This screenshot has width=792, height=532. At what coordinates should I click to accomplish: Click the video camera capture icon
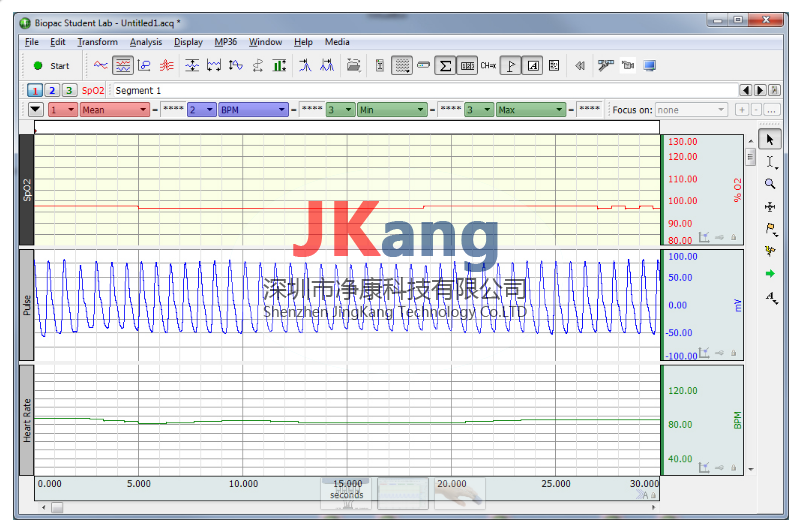(x=628, y=65)
